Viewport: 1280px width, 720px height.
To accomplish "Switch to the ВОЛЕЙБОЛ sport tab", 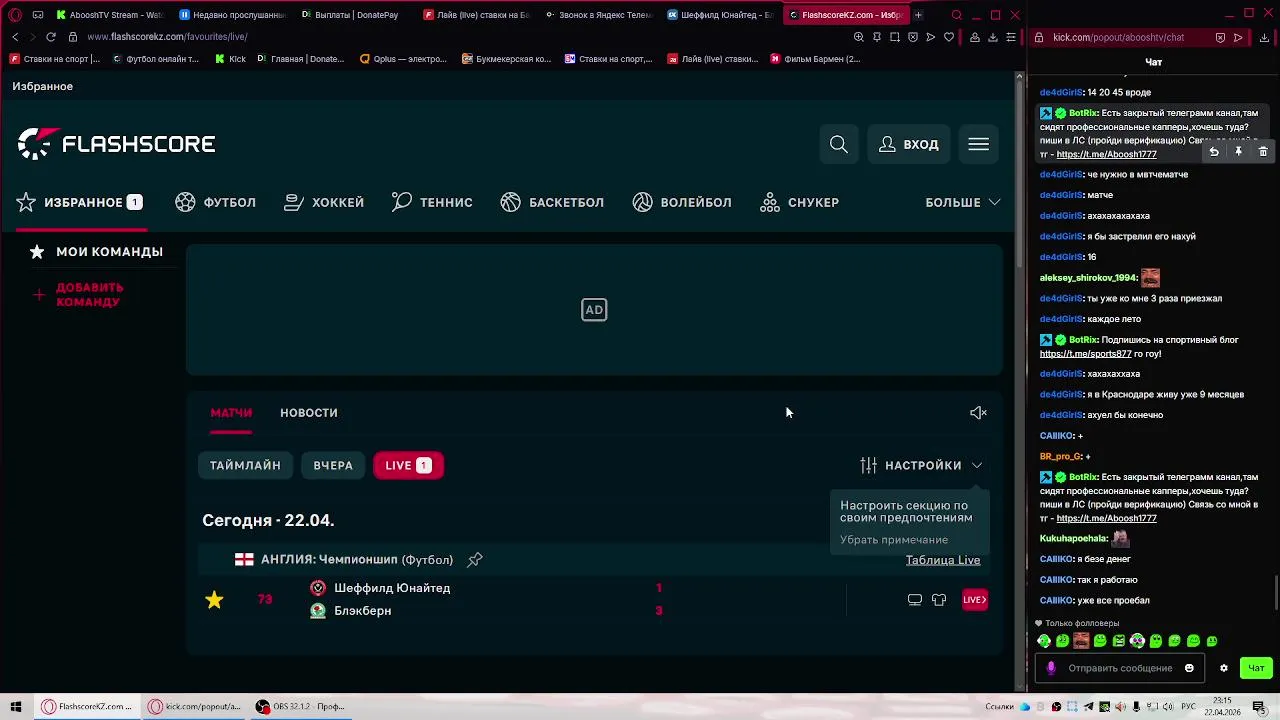I will click(682, 202).
